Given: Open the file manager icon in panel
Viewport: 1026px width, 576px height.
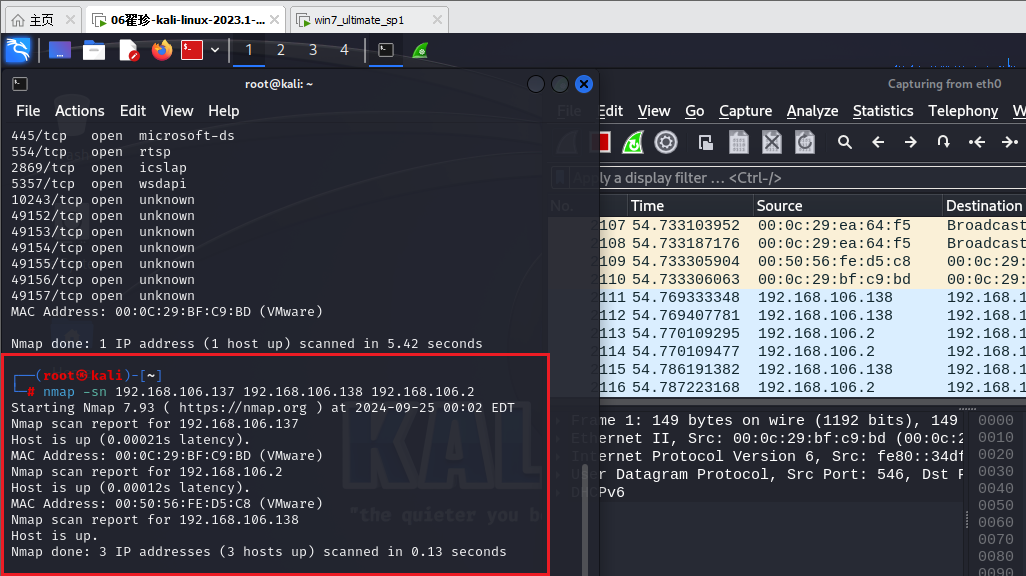Looking at the screenshot, I should (94, 50).
